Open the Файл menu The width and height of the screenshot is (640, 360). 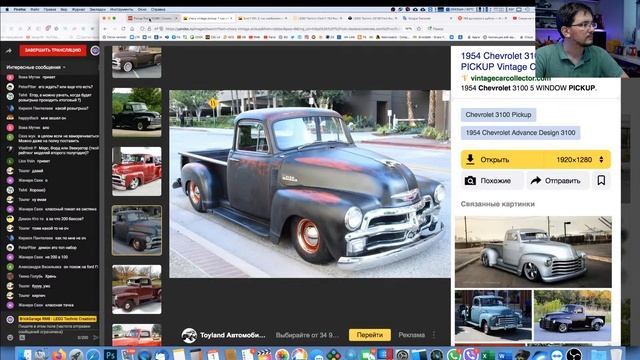35,9
